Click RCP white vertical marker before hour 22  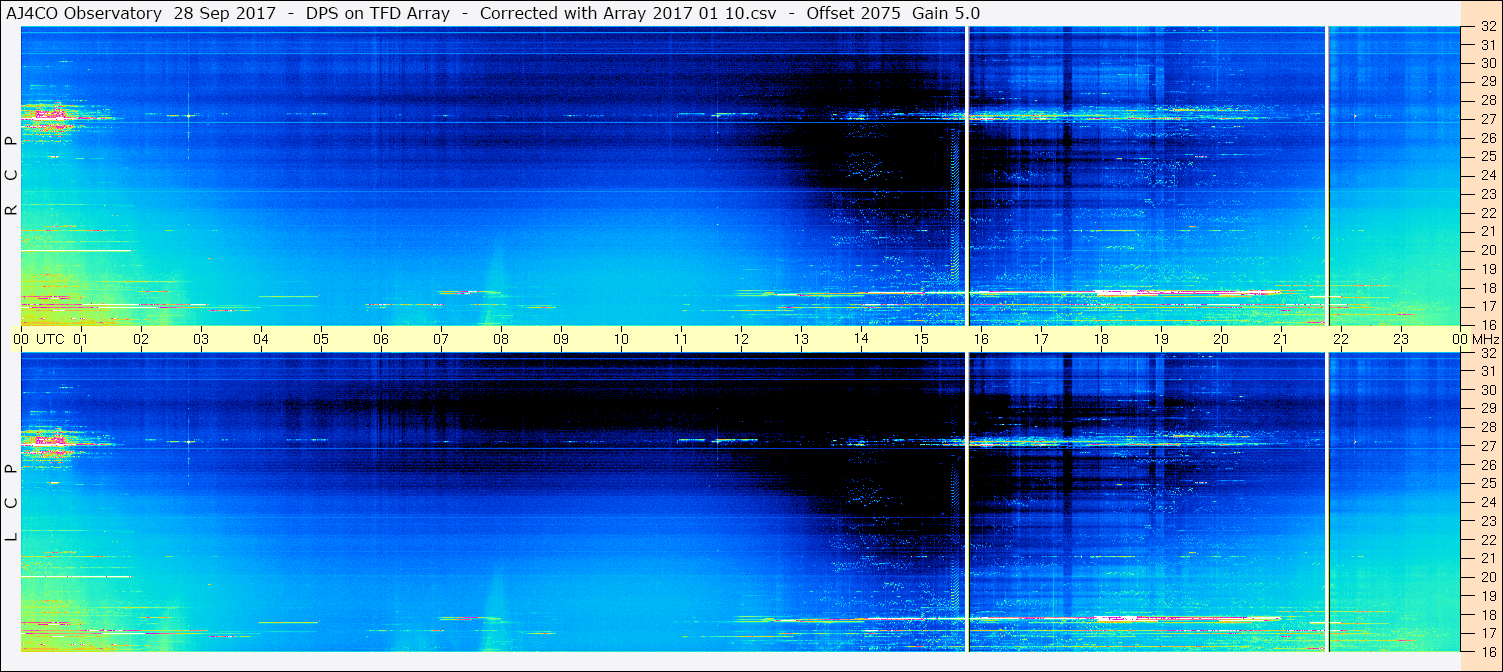(1326, 176)
